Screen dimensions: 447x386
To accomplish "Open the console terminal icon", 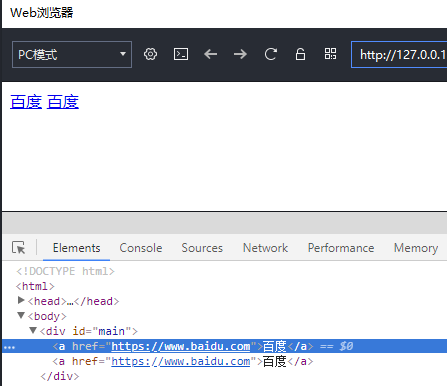I will tap(181, 54).
